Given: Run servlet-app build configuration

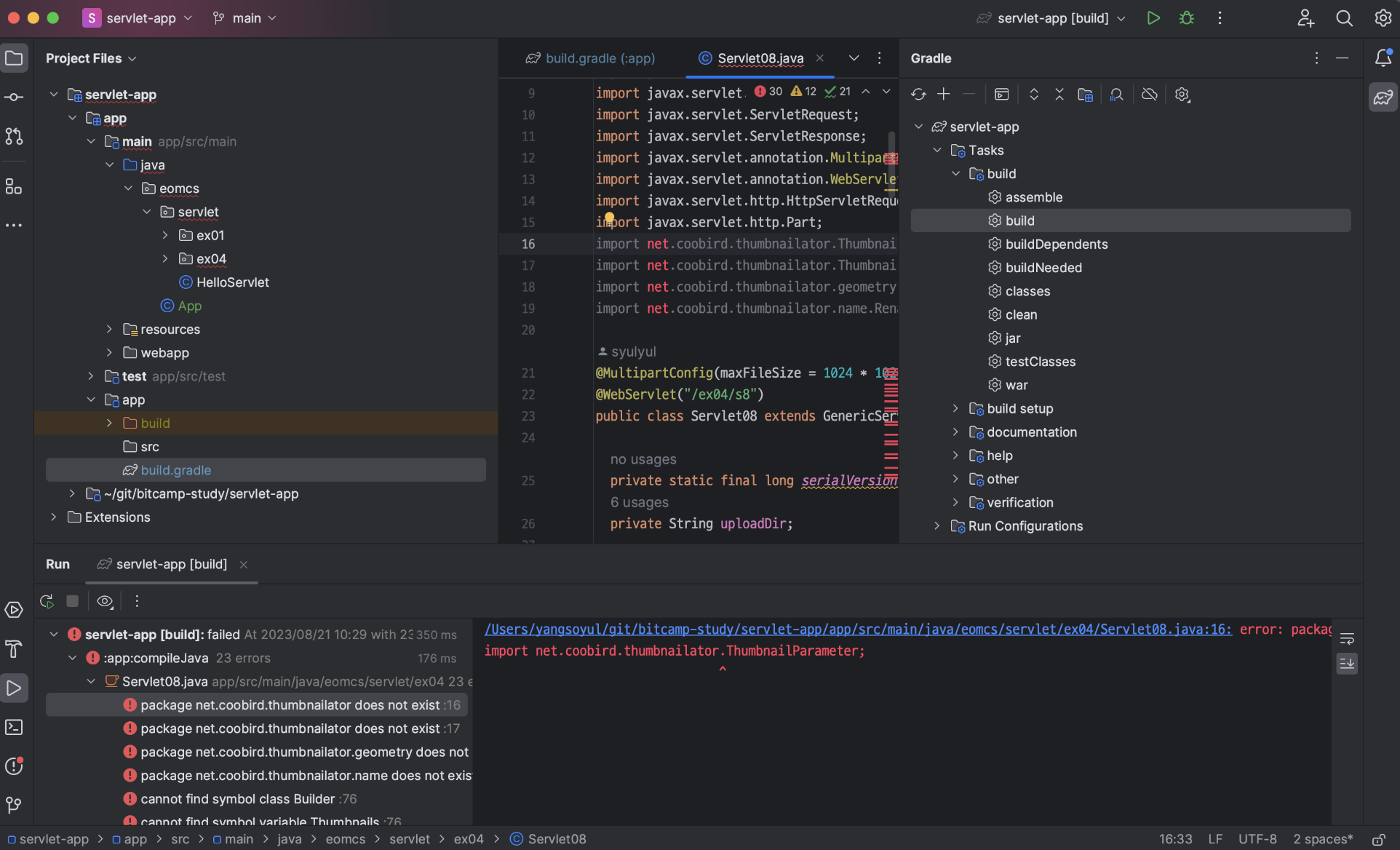Looking at the screenshot, I should click(x=1153, y=18).
